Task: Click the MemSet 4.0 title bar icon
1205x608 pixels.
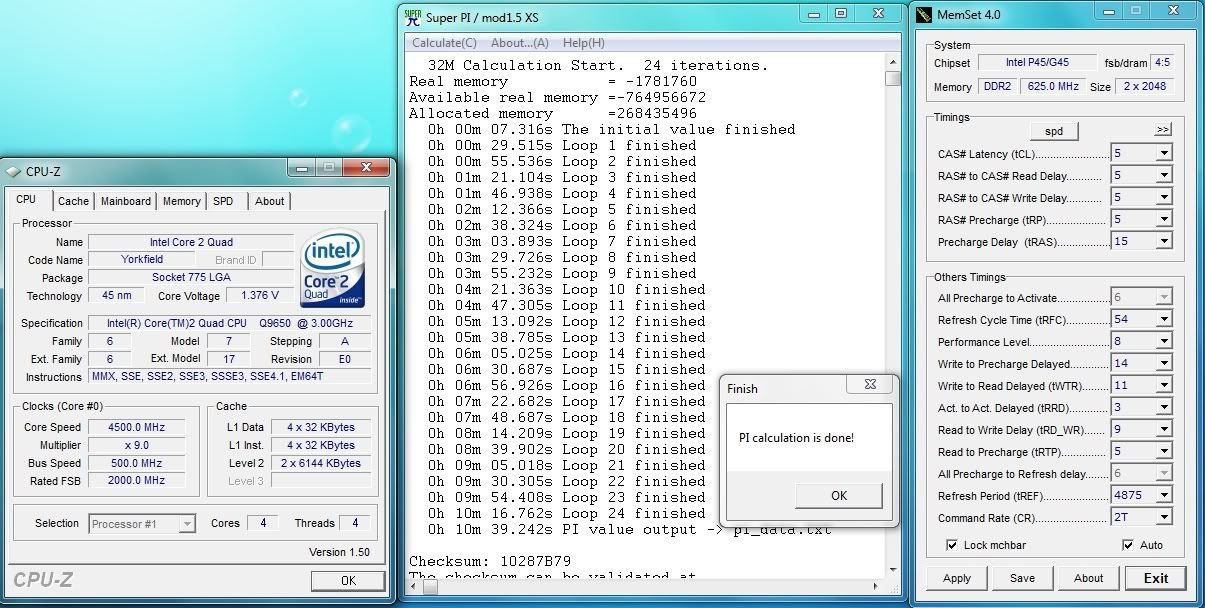Action: tap(922, 15)
